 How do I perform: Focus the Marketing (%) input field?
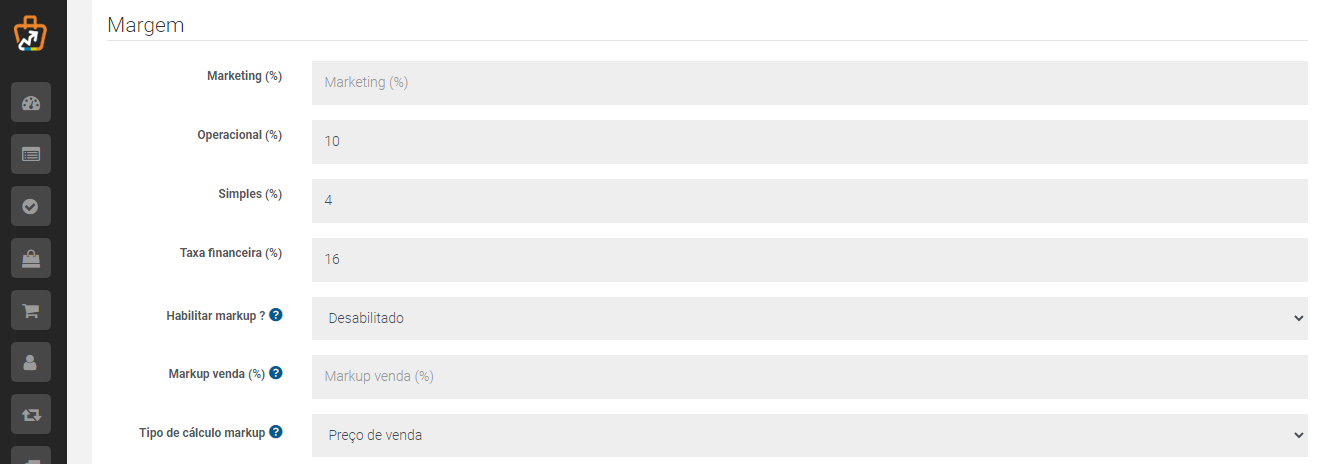pos(810,83)
